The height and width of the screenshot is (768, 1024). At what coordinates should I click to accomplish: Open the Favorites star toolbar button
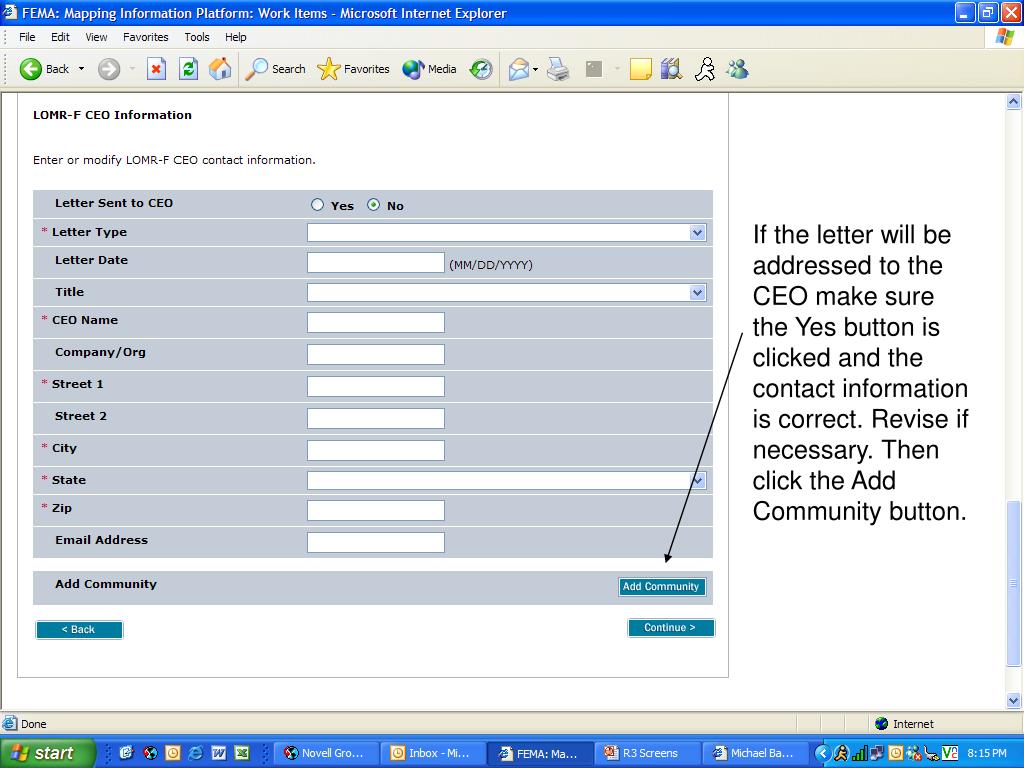(x=353, y=69)
